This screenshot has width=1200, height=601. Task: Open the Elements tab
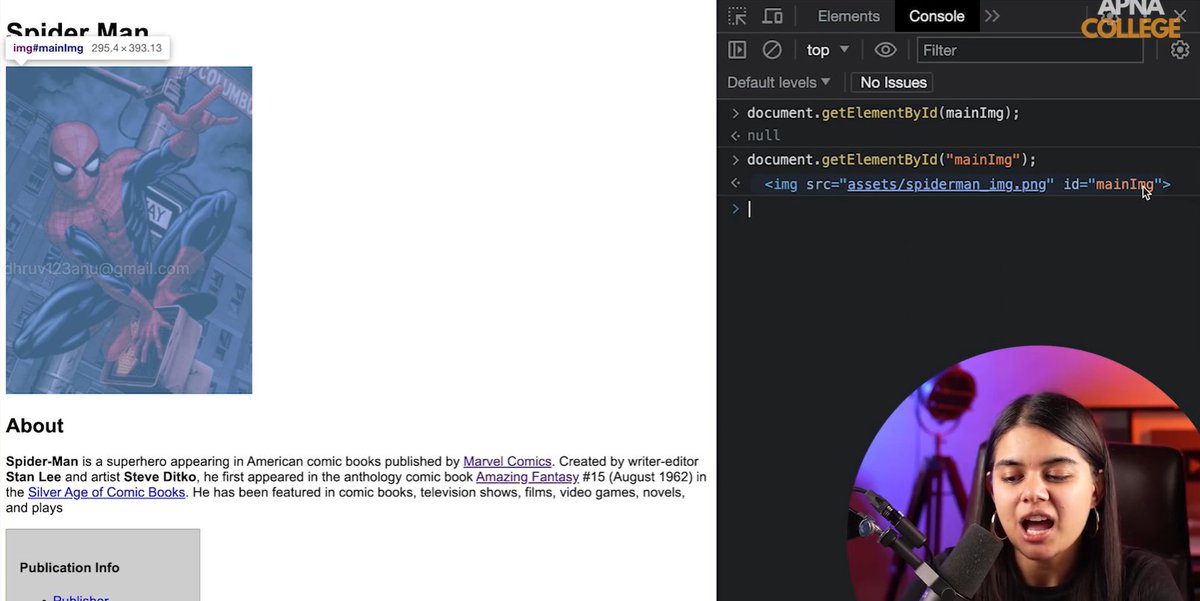pyautogui.click(x=849, y=16)
